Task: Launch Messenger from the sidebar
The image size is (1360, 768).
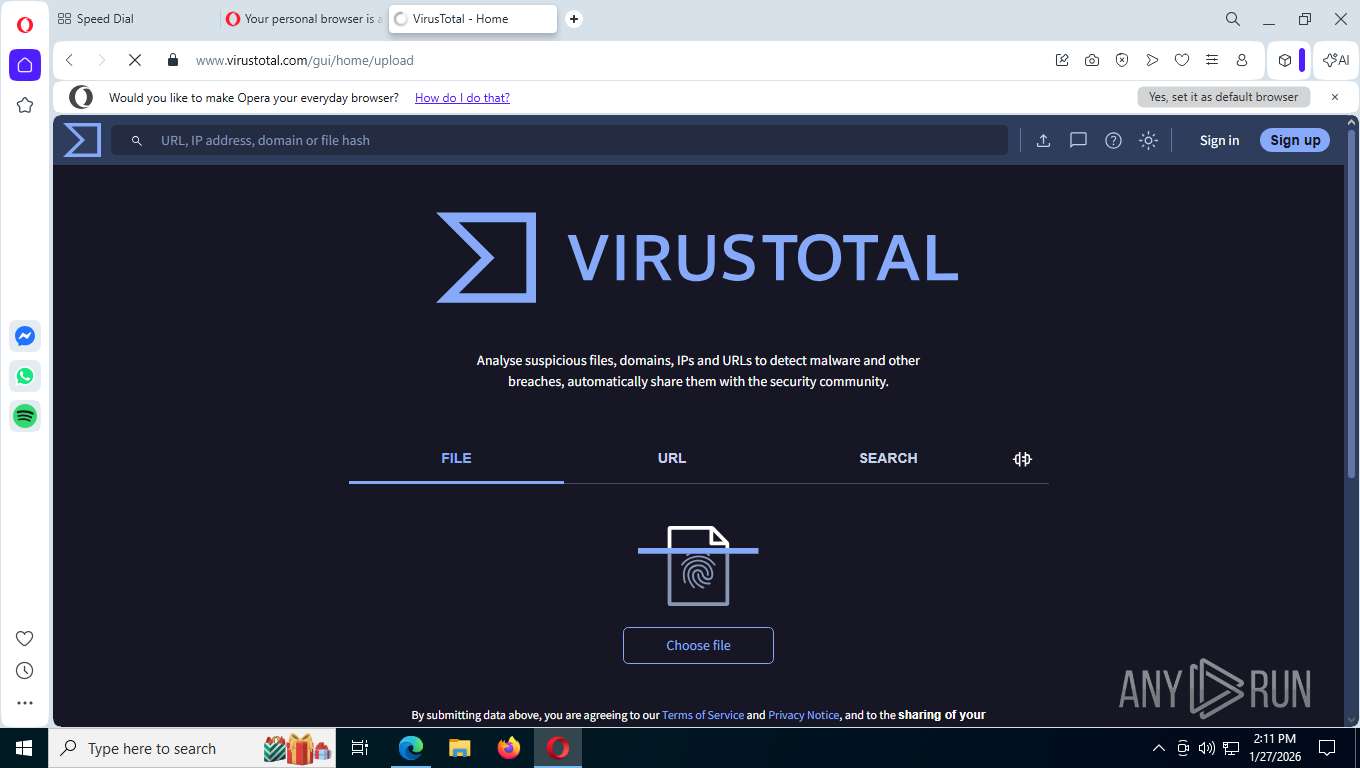Action: click(25, 336)
